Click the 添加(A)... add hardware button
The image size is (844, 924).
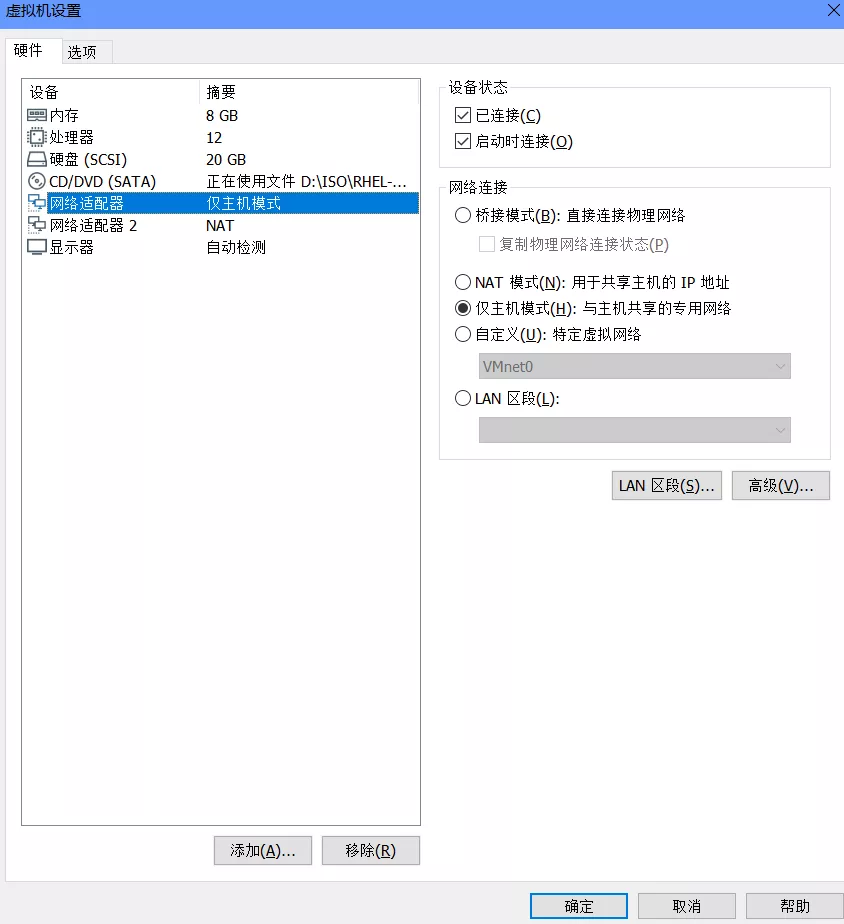pyautogui.click(x=263, y=850)
